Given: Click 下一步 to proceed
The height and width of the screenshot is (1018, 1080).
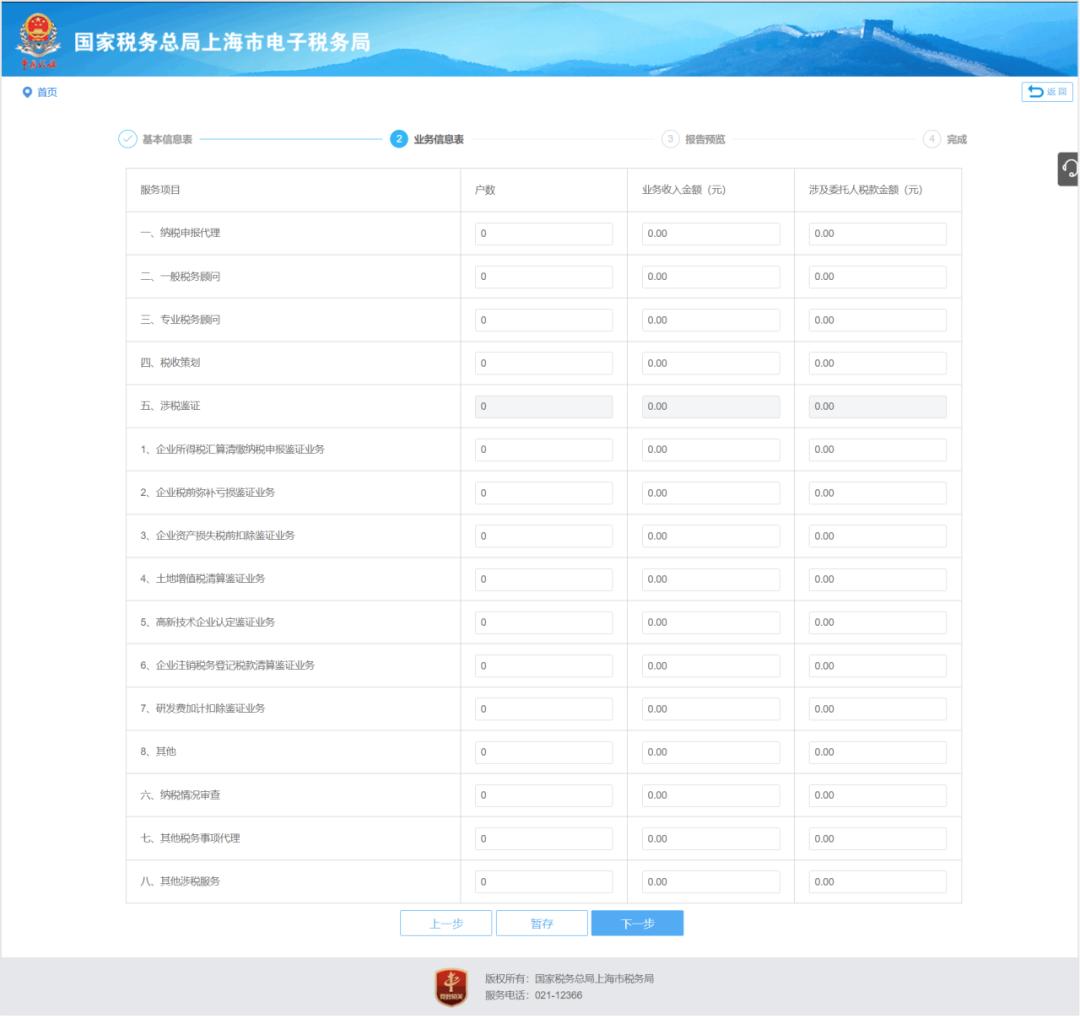Looking at the screenshot, I should (x=637, y=923).
